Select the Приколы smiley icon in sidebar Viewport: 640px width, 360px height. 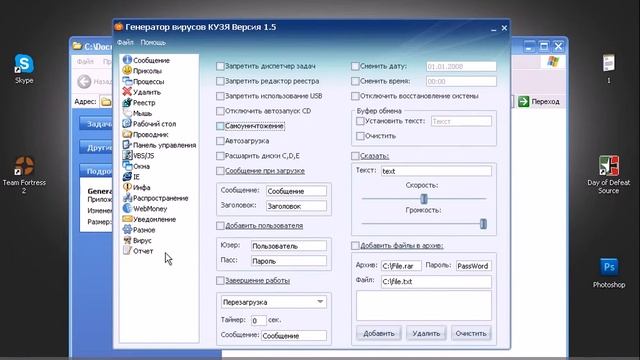[127, 71]
